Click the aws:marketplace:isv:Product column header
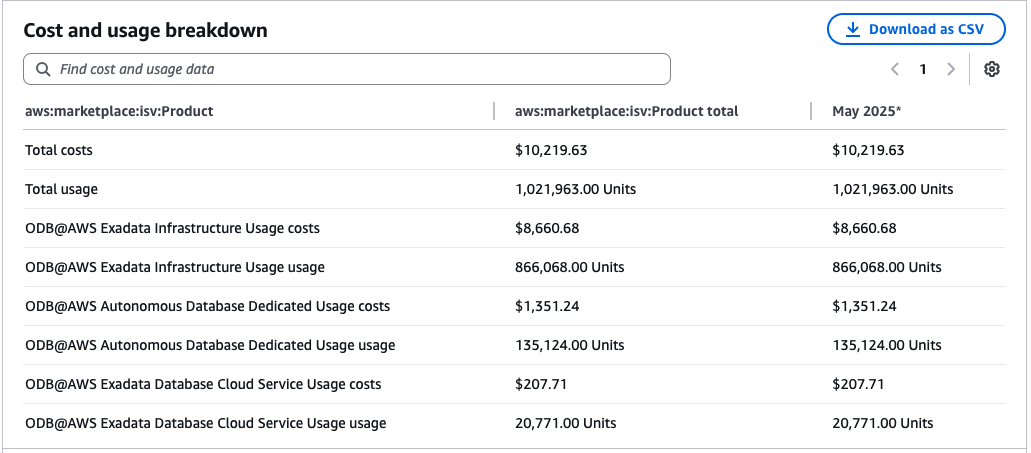The image size is (1031, 453). click(x=119, y=111)
